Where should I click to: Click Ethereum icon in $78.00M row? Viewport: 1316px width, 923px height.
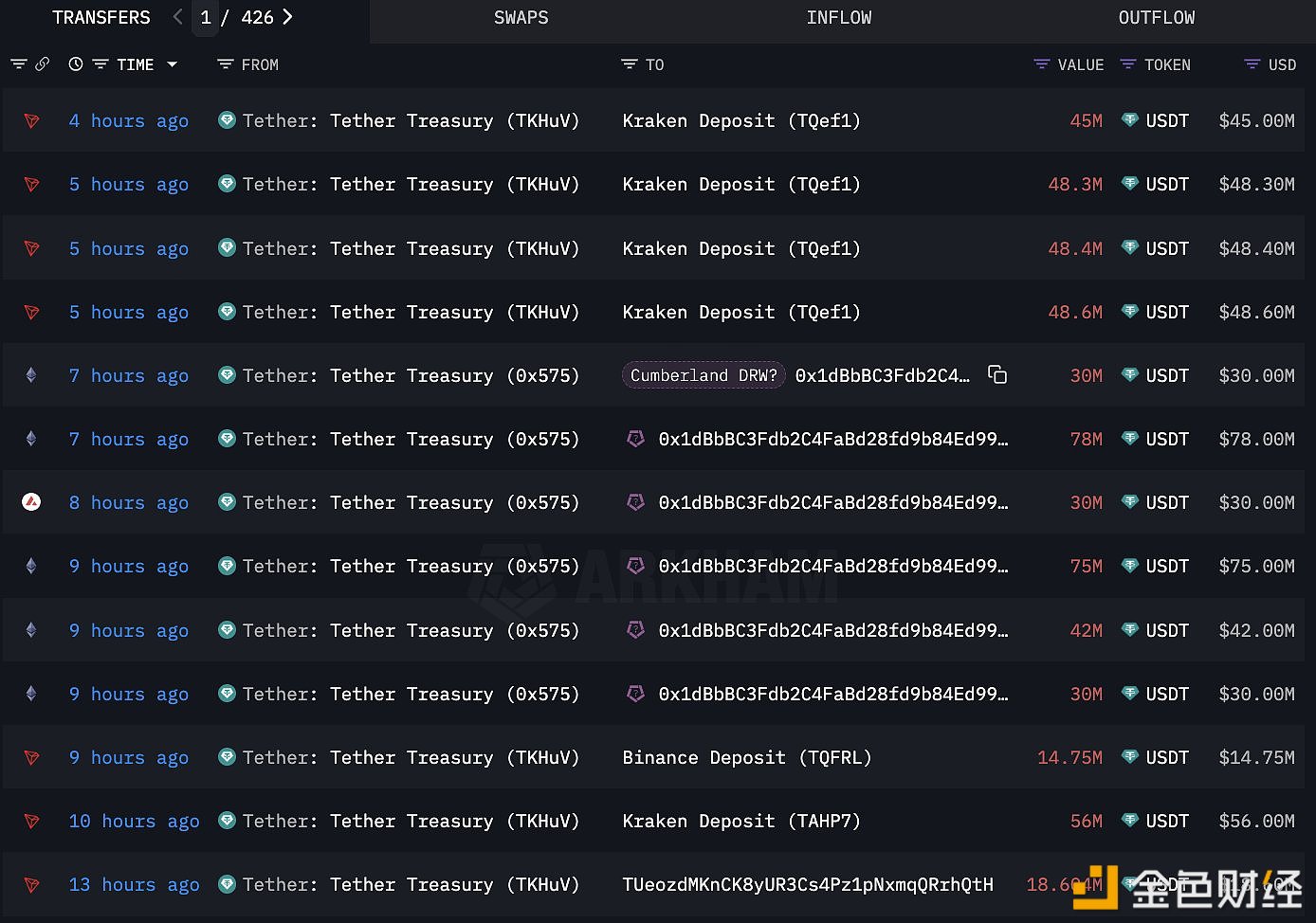click(x=31, y=439)
